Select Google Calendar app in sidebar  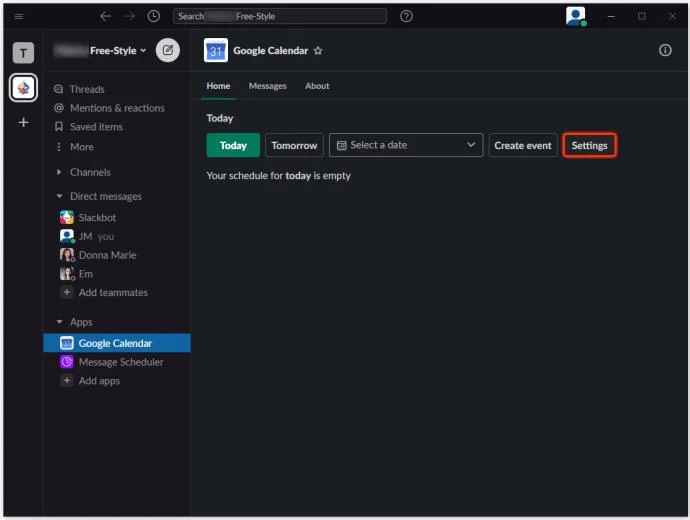(x=117, y=343)
